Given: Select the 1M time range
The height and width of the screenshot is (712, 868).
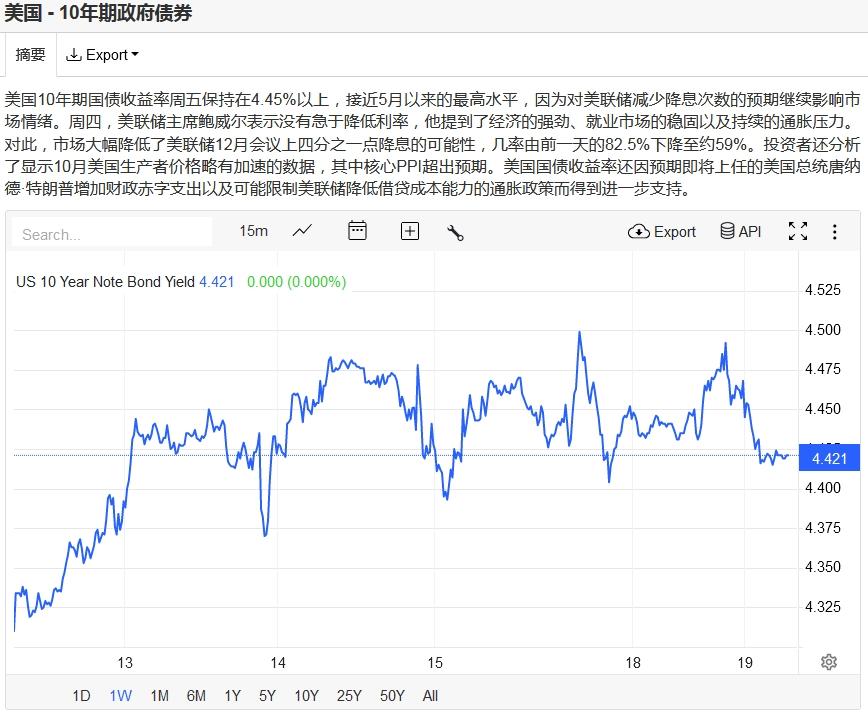Looking at the screenshot, I should click(x=159, y=696).
